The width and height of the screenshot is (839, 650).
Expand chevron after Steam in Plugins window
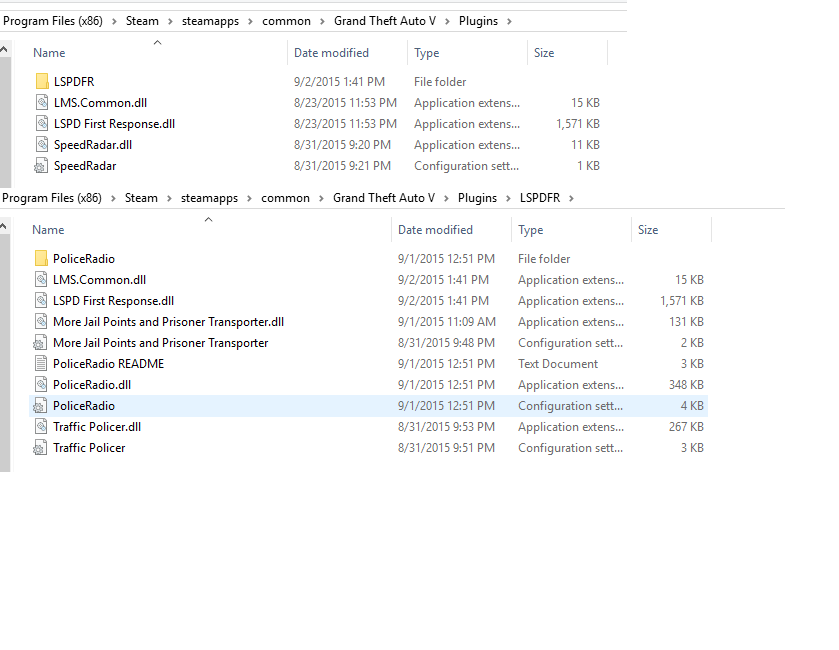(x=170, y=21)
